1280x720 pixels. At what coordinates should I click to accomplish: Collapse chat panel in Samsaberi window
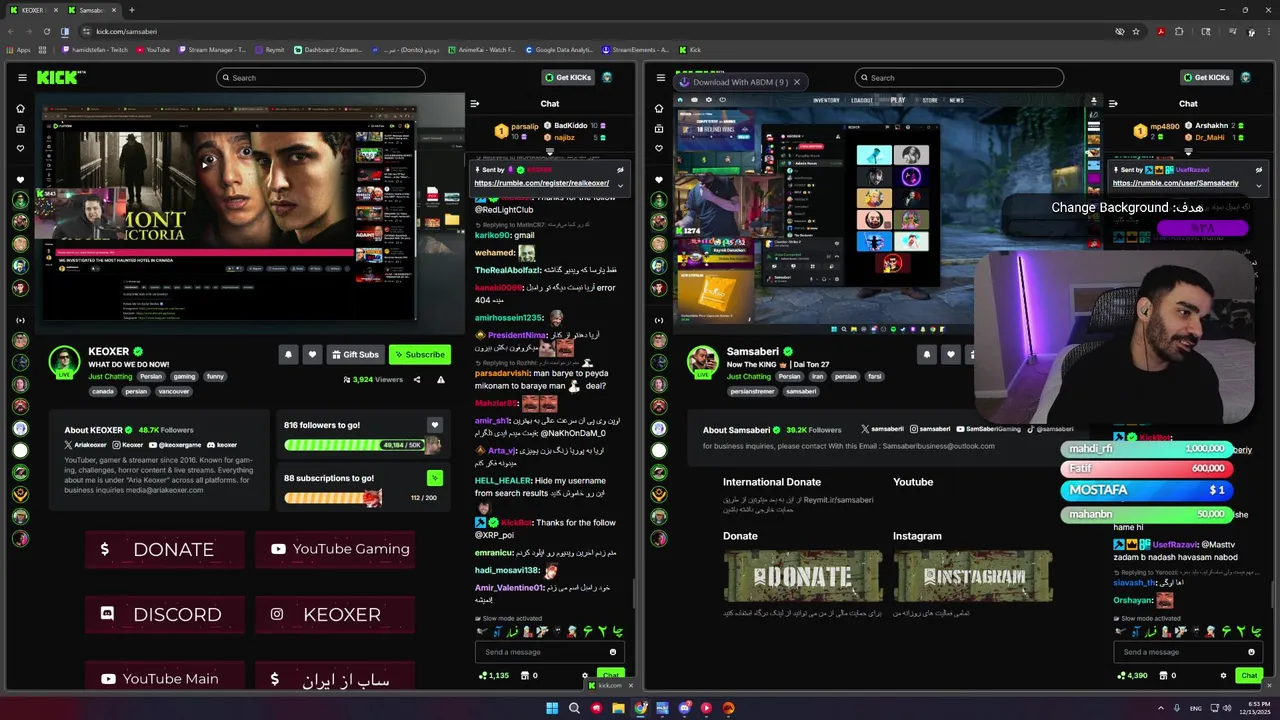pyautogui.click(x=1113, y=103)
